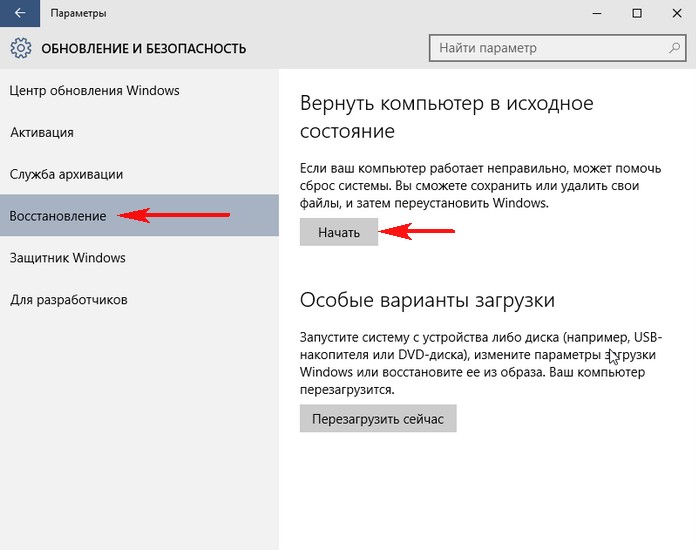Click the "ОБНОВЛЕНИЕ И БЕЗОПАСНОСТЬ" title
696x550 pixels.
(x=143, y=48)
